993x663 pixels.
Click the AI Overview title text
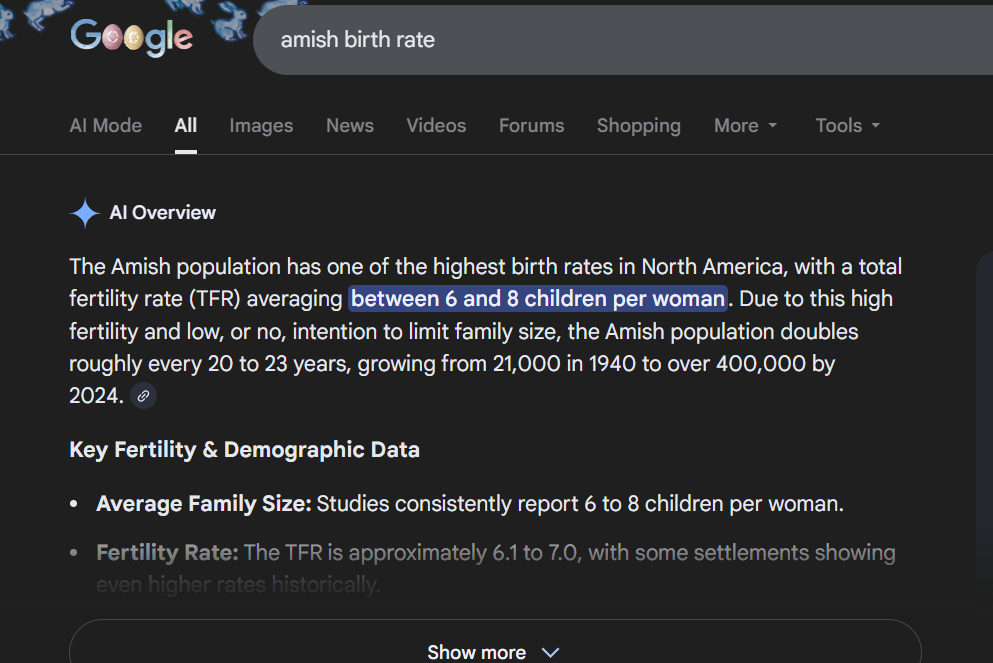click(162, 213)
